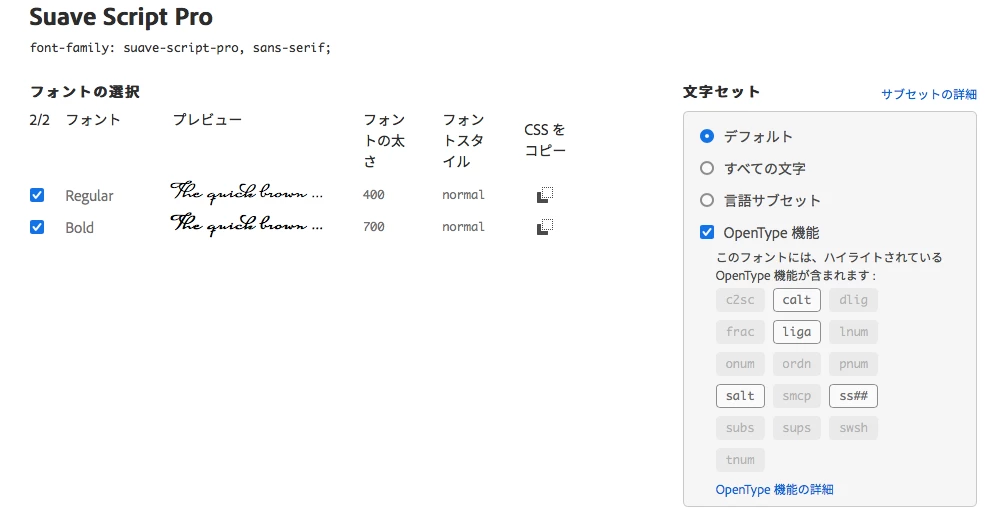Image resolution: width=1005 pixels, height=532 pixels.
Task: Click the font-family CSS code line
Action: [x=180, y=48]
